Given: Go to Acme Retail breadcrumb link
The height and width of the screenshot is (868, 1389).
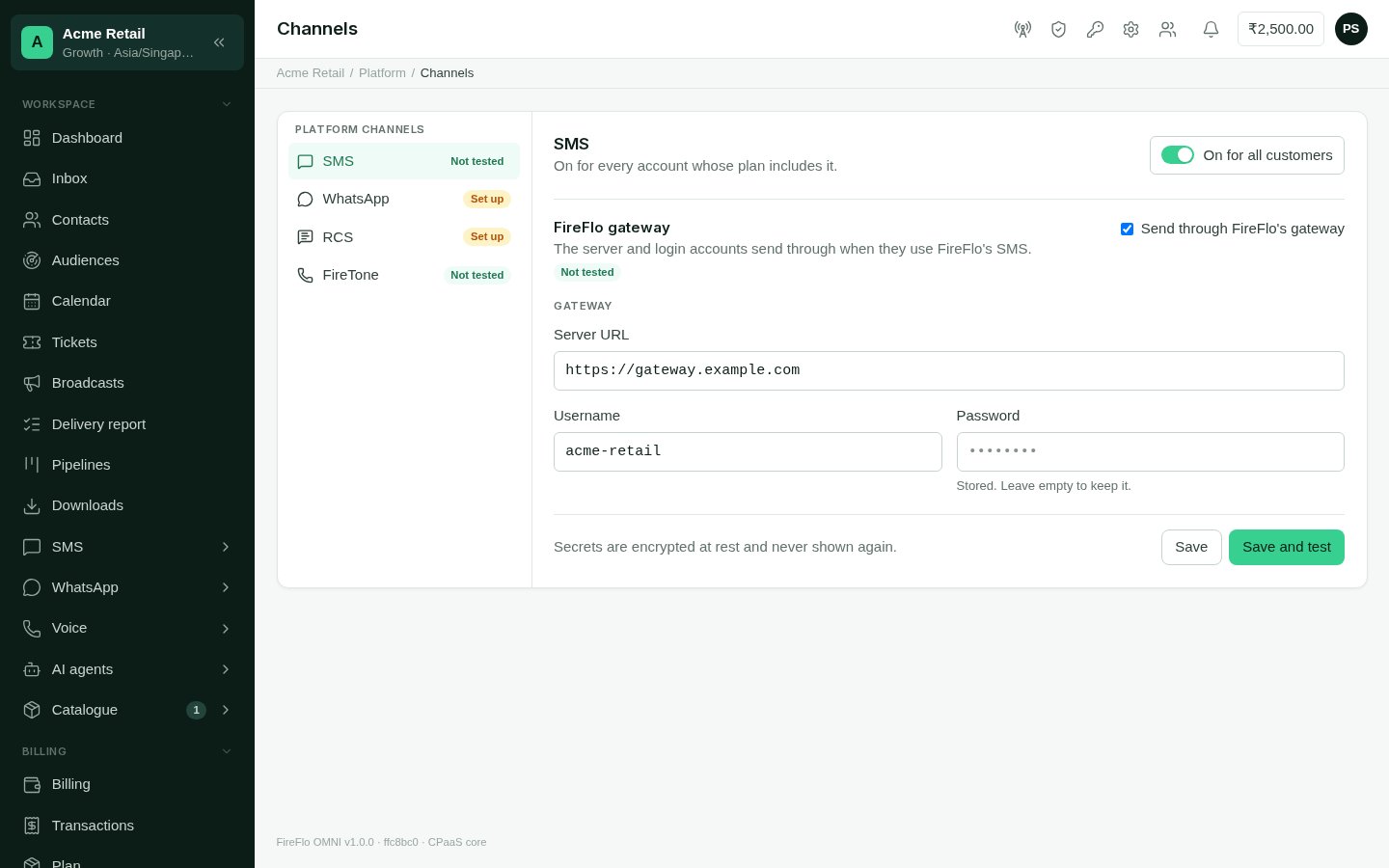Looking at the screenshot, I should point(311,73).
